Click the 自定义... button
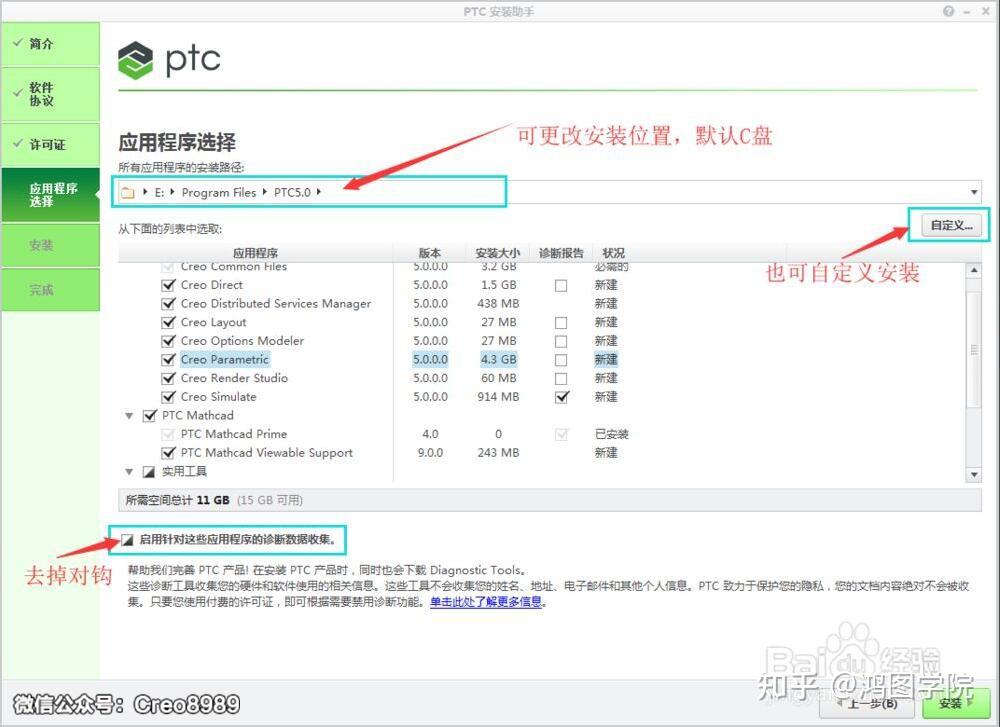The image size is (1000, 727). tap(951, 225)
